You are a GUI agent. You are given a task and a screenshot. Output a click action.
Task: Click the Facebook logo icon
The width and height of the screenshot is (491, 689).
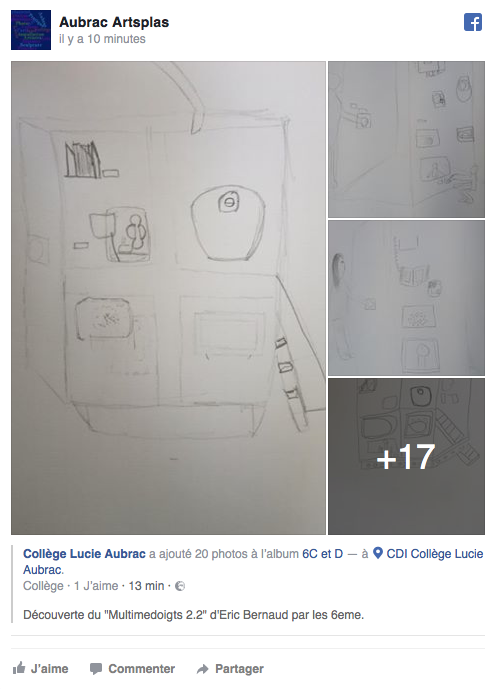click(473, 22)
